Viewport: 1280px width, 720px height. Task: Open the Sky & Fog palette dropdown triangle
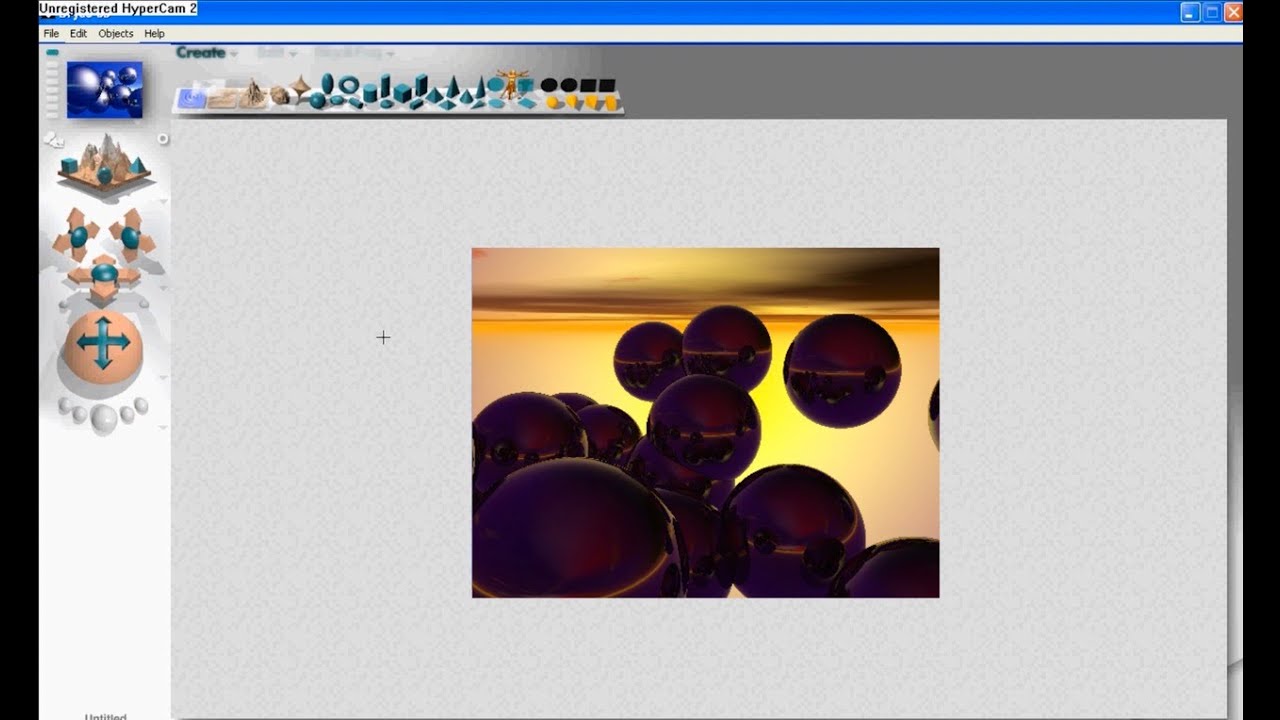[x=390, y=54]
